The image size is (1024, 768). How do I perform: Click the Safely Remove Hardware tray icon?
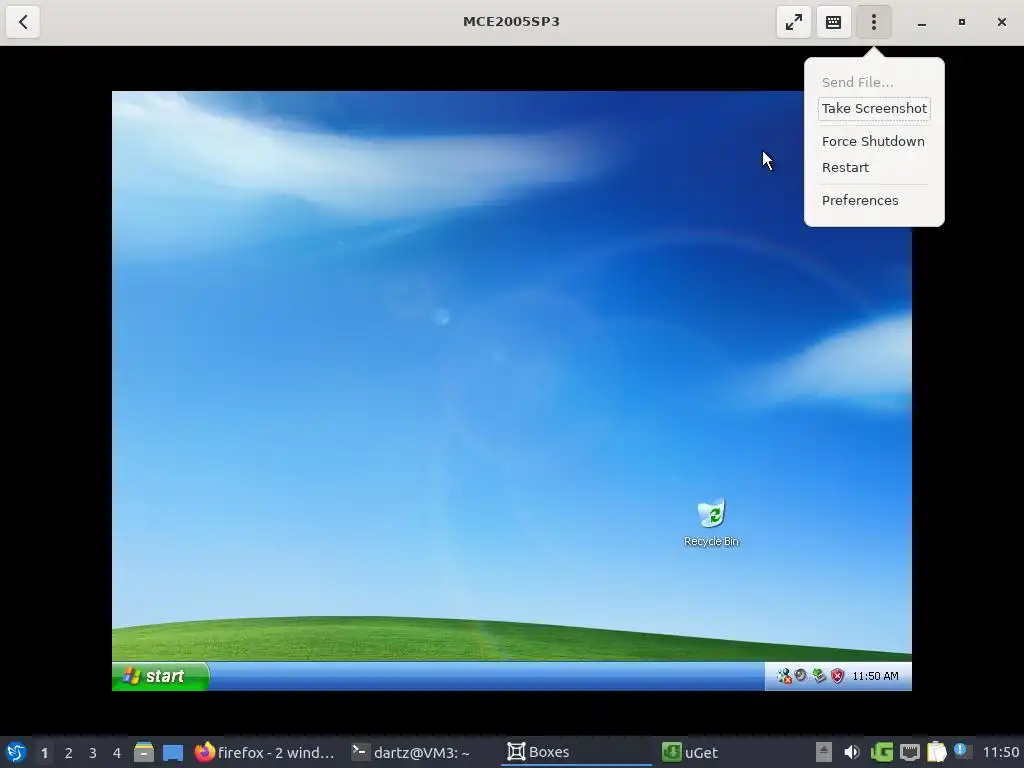coord(819,676)
